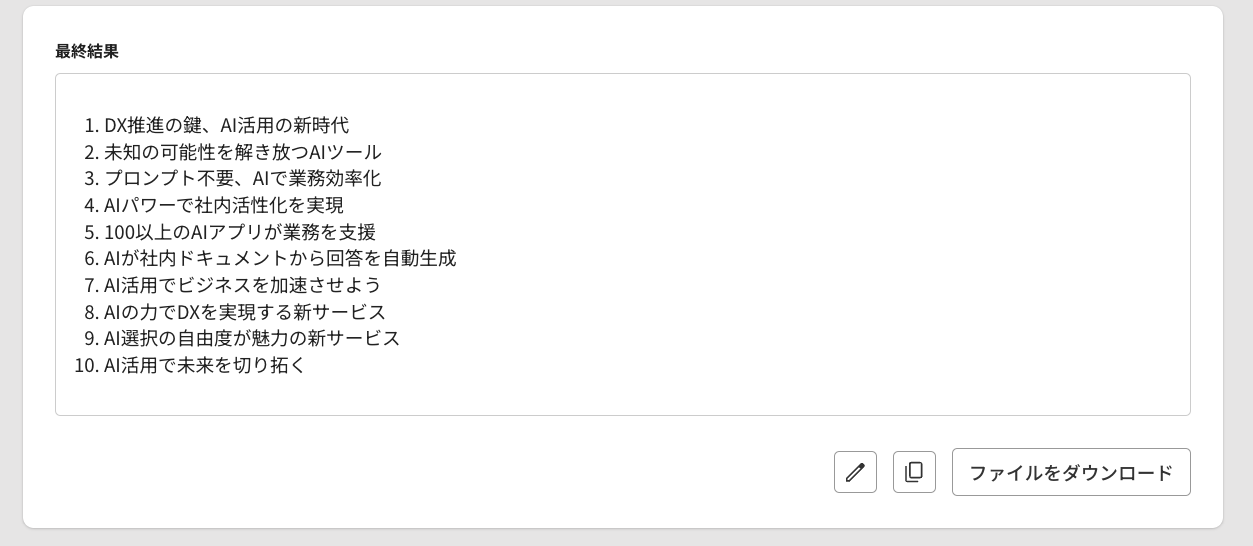Click the line 100以上のAIアプリが業務を支援
Screen dimensions: 1253x546
click(x=240, y=232)
